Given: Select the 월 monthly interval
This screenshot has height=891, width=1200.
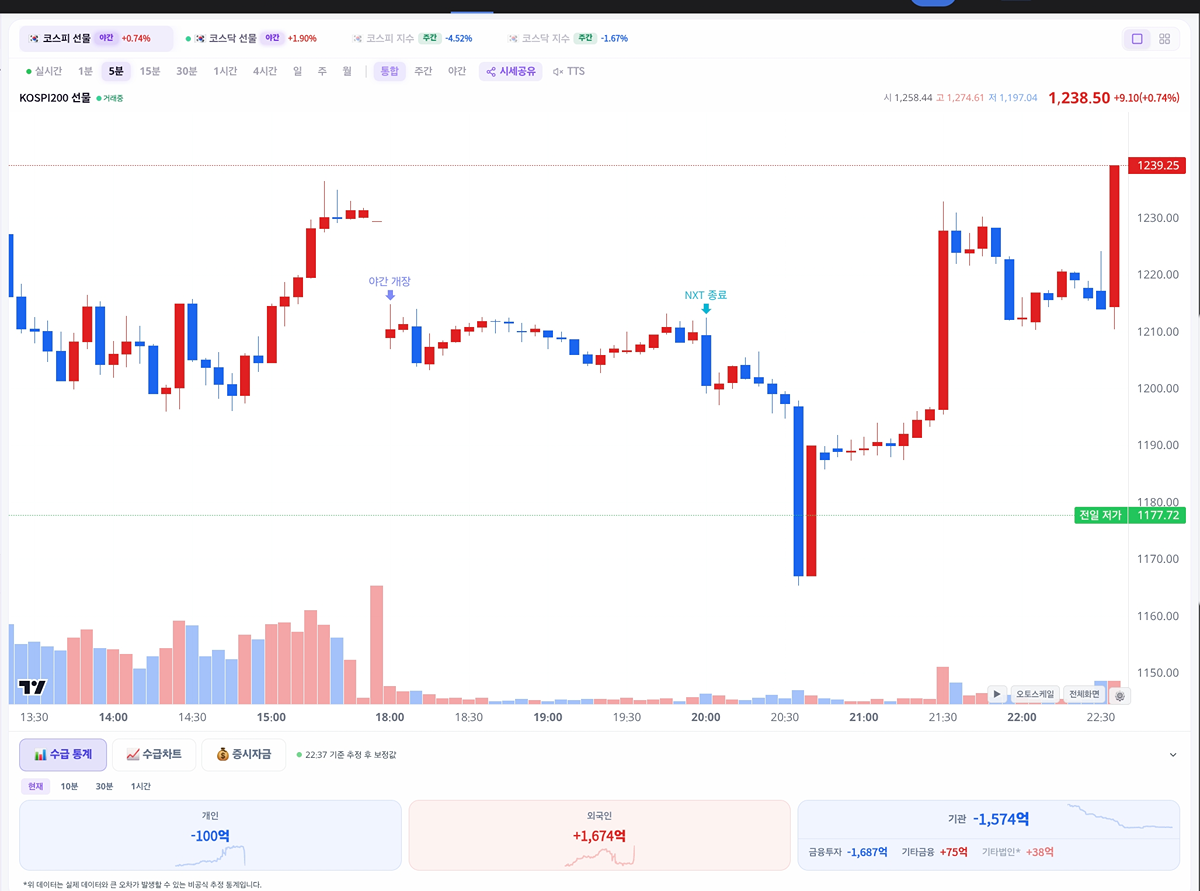Looking at the screenshot, I should [x=347, y=71].
